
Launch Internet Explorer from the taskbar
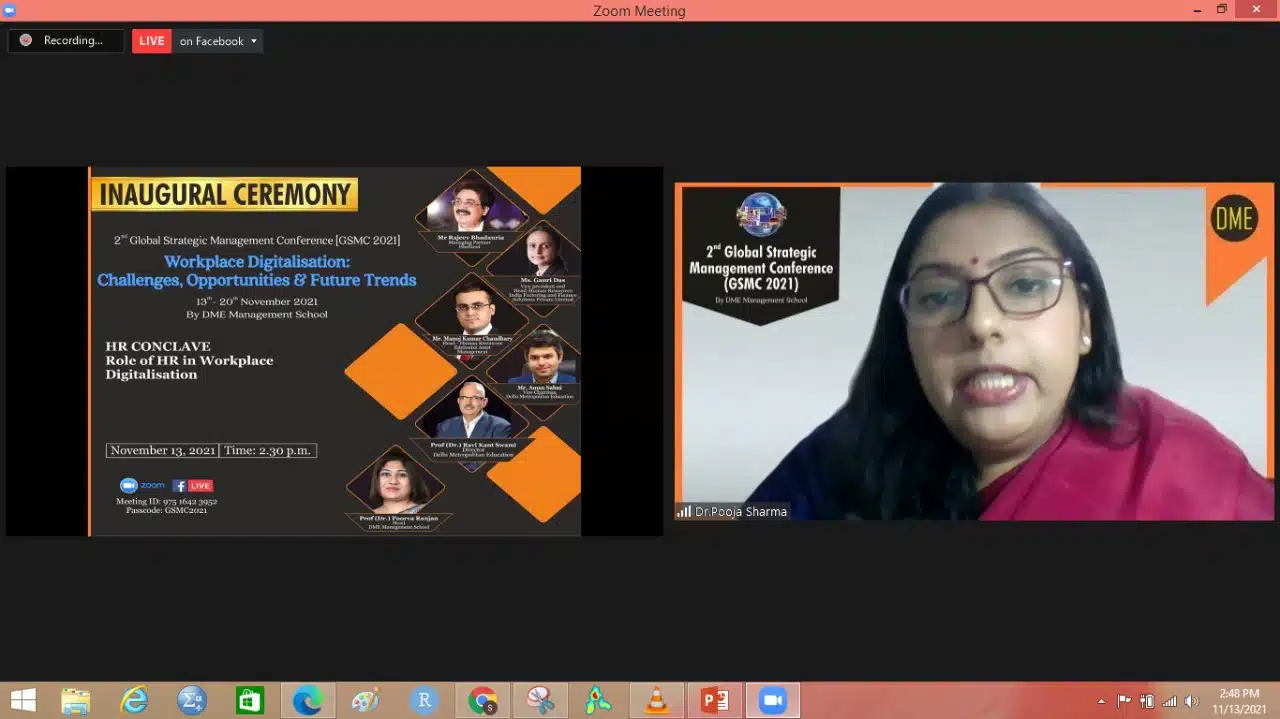tap(134, 700)
